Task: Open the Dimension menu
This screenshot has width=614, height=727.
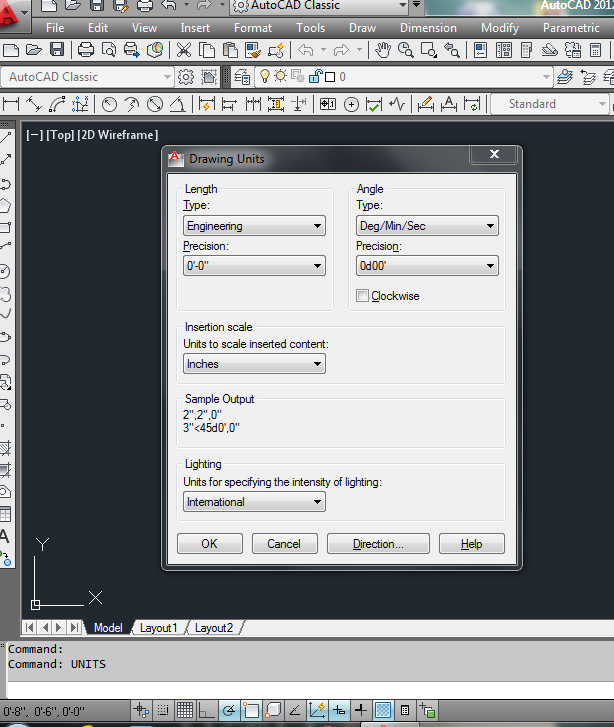Action: (x=428, y=28)
